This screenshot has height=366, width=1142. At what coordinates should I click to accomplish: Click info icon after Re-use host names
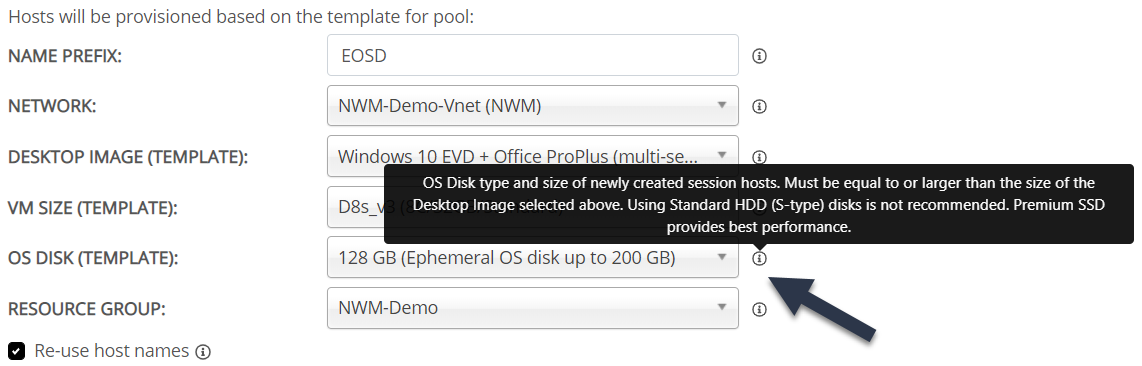[x=203, y=352]
